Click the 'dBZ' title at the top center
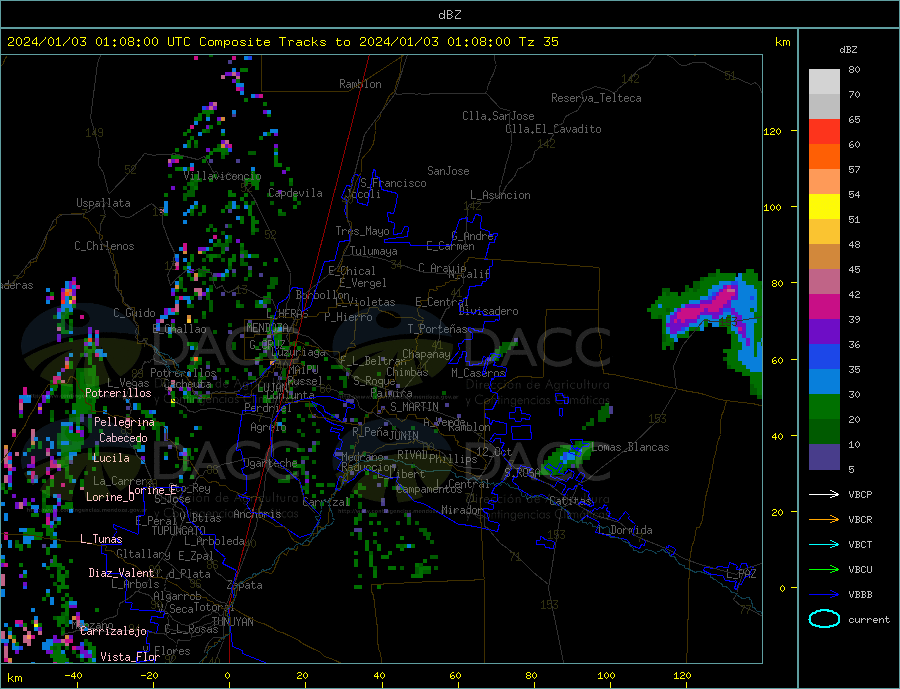 coord(449,15)
